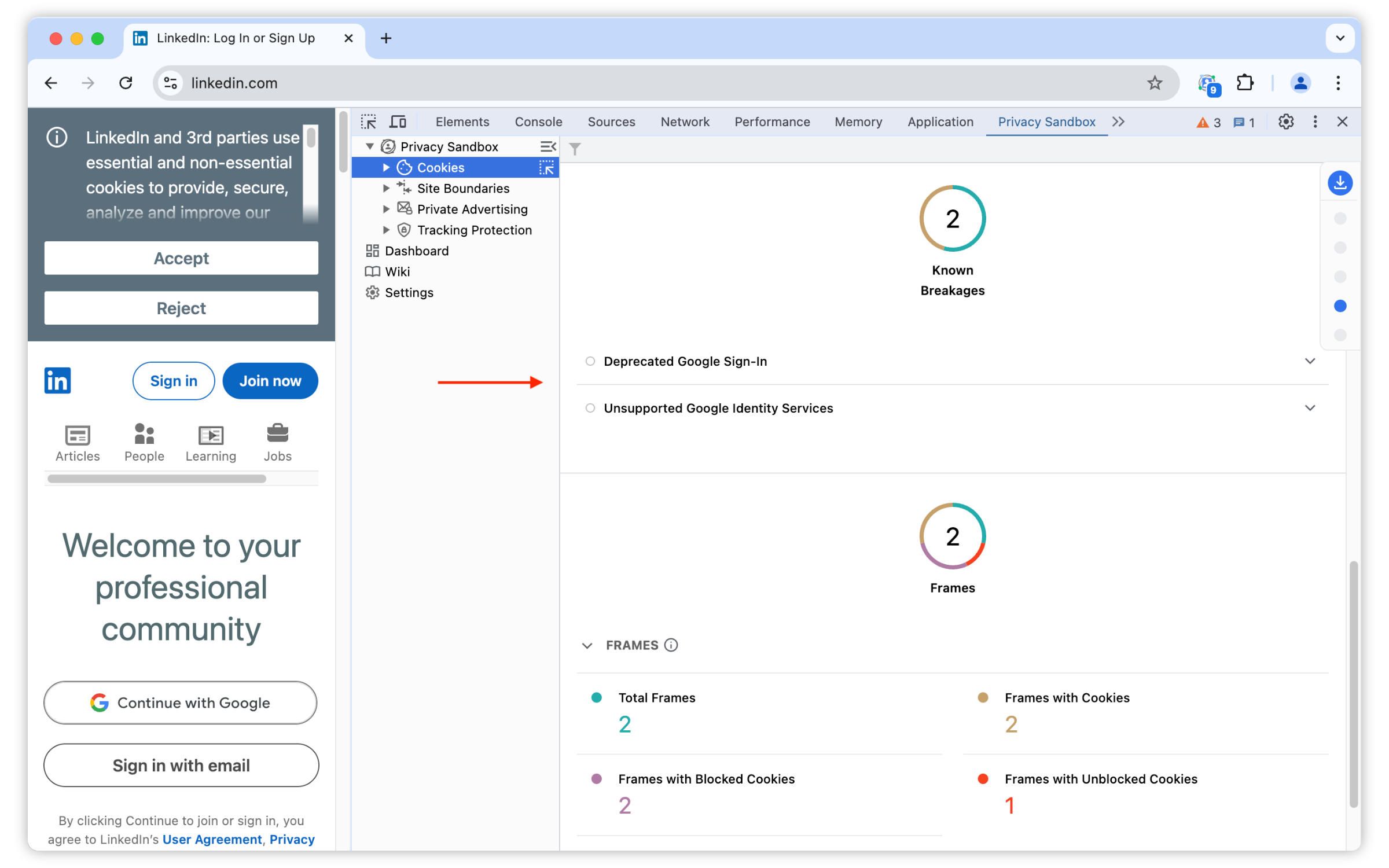
Task: Click the forward navigation arrow
Action: tap(88, 83)
